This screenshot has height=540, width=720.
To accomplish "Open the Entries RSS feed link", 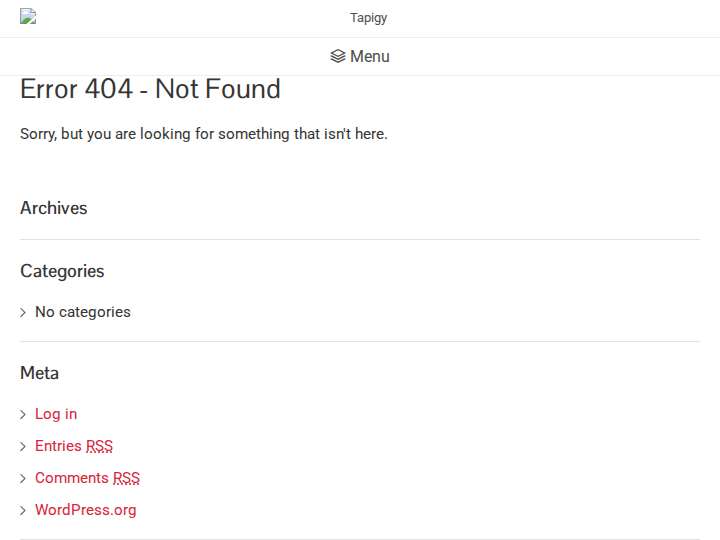I will coord(73,446).
